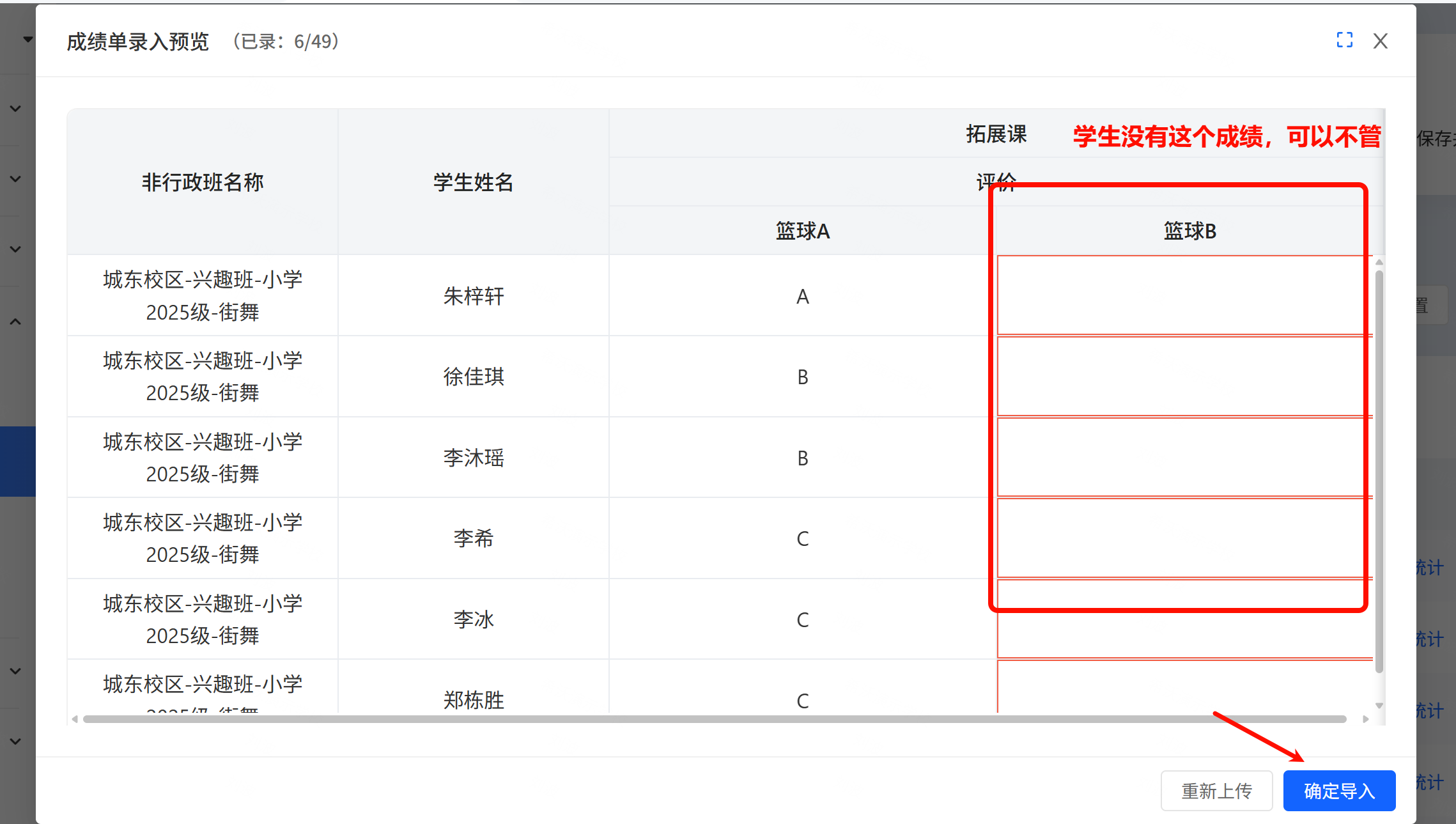Click the 确定导入 button
The image size is (1456, 824).
coord(1338,791)
